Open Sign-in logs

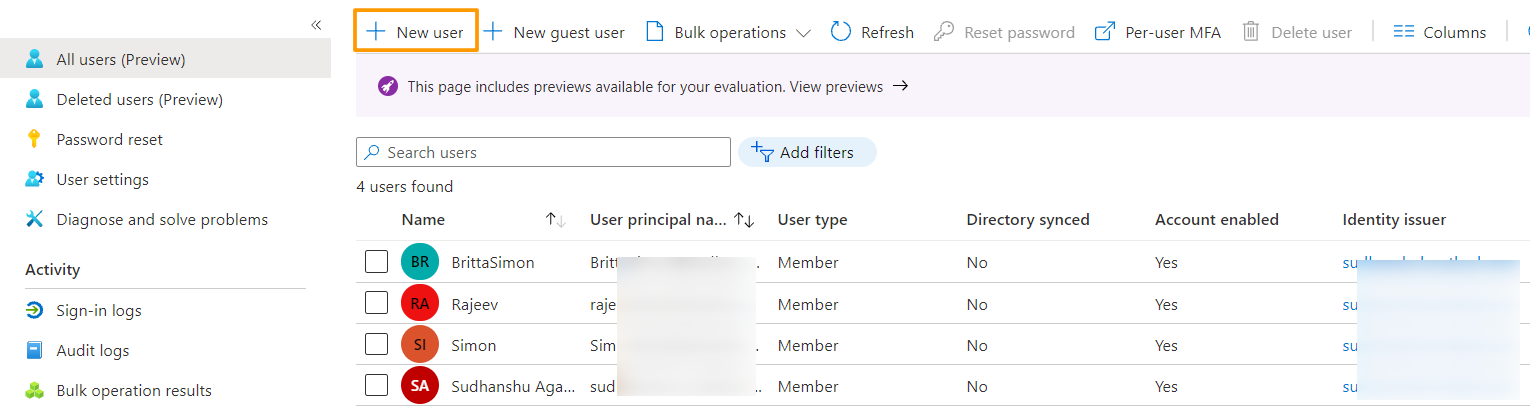(x=99, y=311)
